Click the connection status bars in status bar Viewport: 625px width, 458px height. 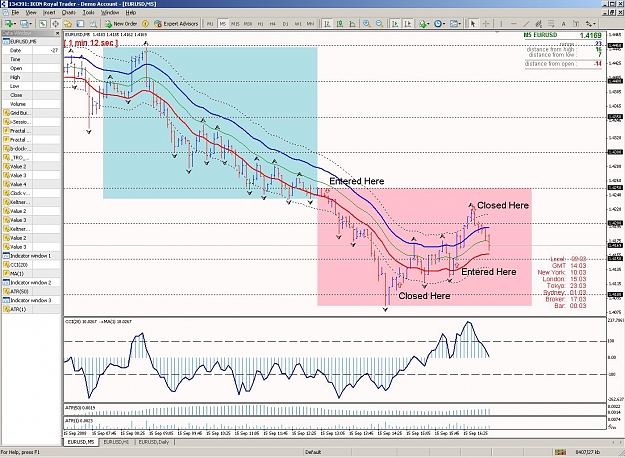point(560,452)
